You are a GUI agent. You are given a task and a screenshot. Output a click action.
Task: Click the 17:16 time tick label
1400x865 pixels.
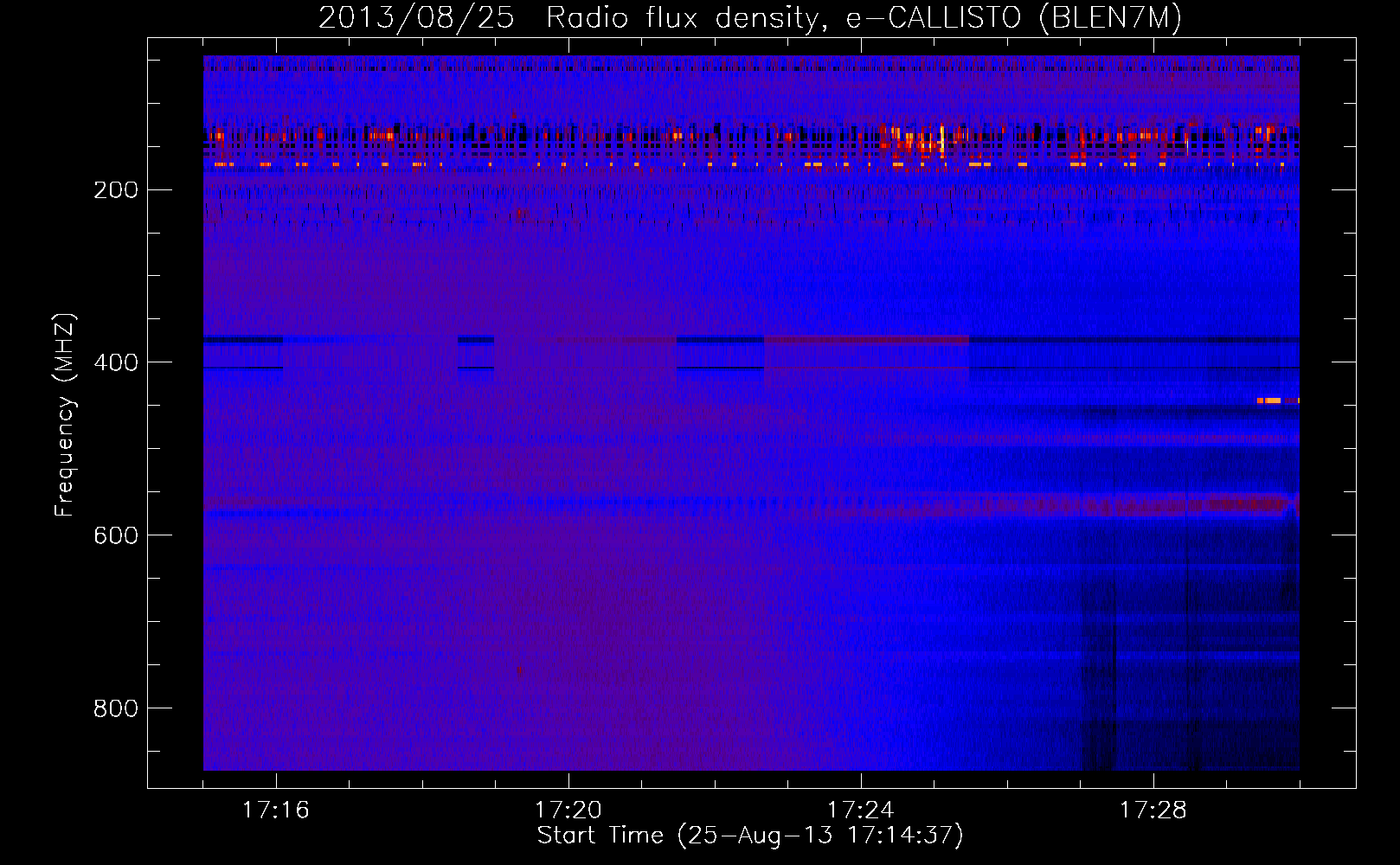276,810
